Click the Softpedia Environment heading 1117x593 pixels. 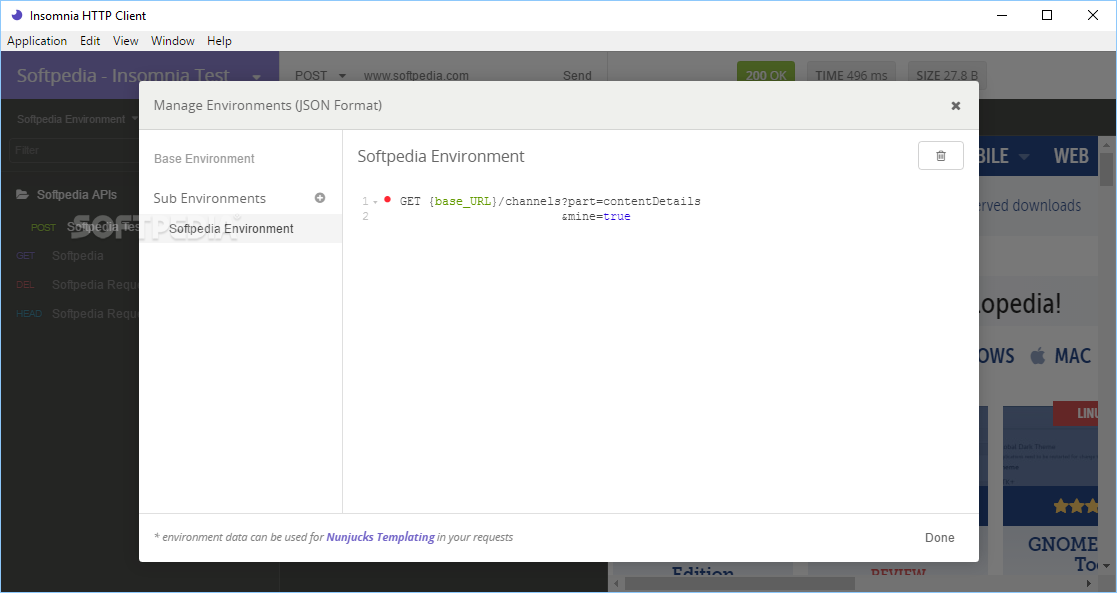[x=441, y=156]
